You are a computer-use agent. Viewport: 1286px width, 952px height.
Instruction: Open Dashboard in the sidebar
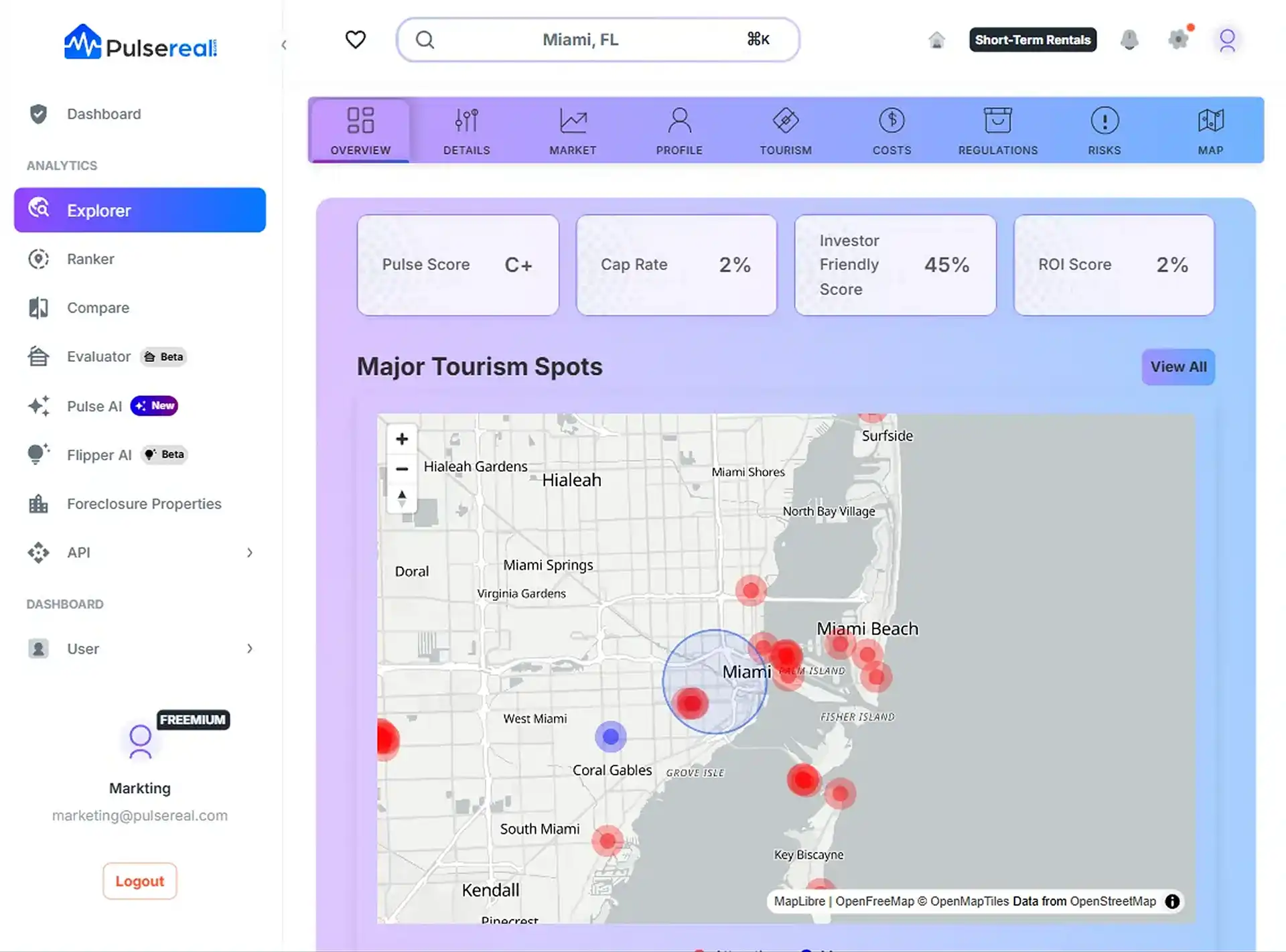[x=140, y=114]
